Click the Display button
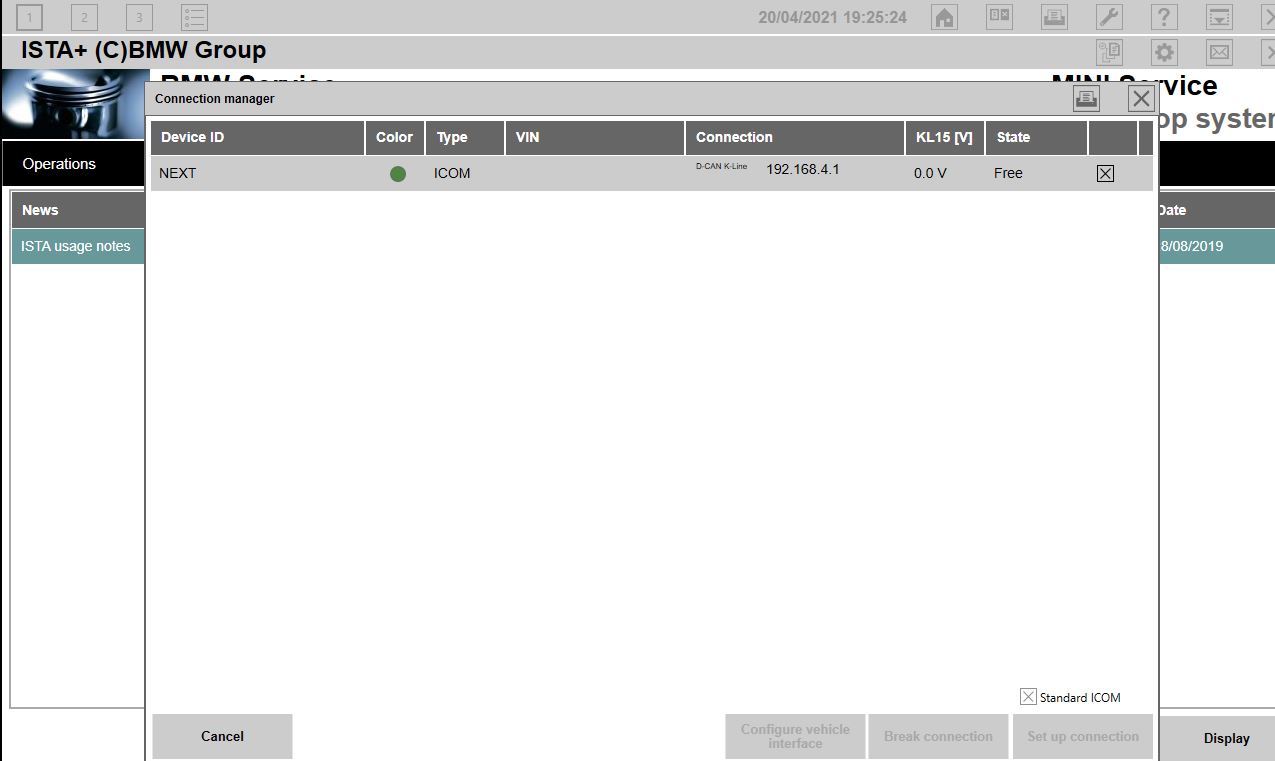 tap(1226, 738)
